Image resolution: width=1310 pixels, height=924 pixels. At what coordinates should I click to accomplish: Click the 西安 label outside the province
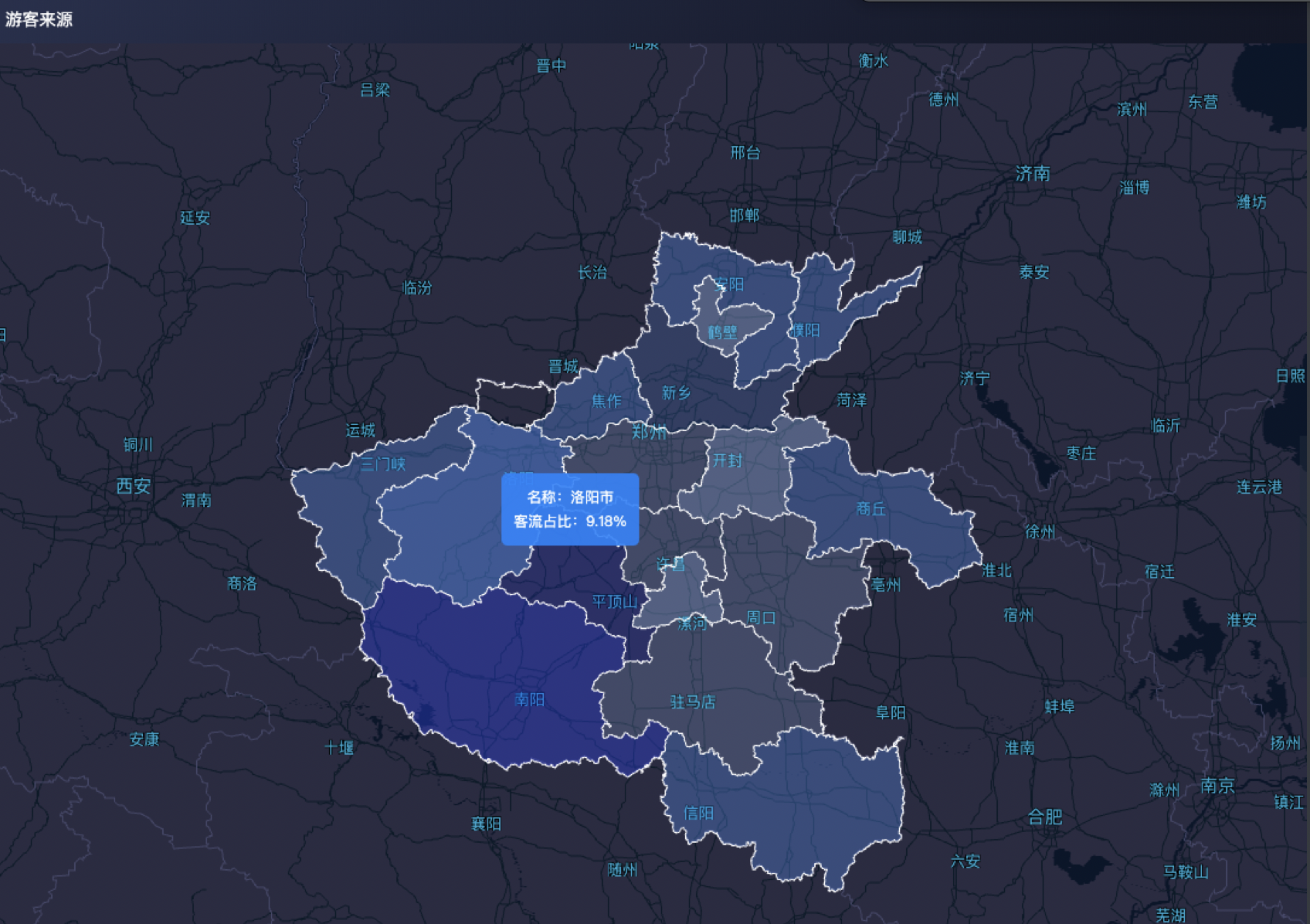[x=133, y=487]
